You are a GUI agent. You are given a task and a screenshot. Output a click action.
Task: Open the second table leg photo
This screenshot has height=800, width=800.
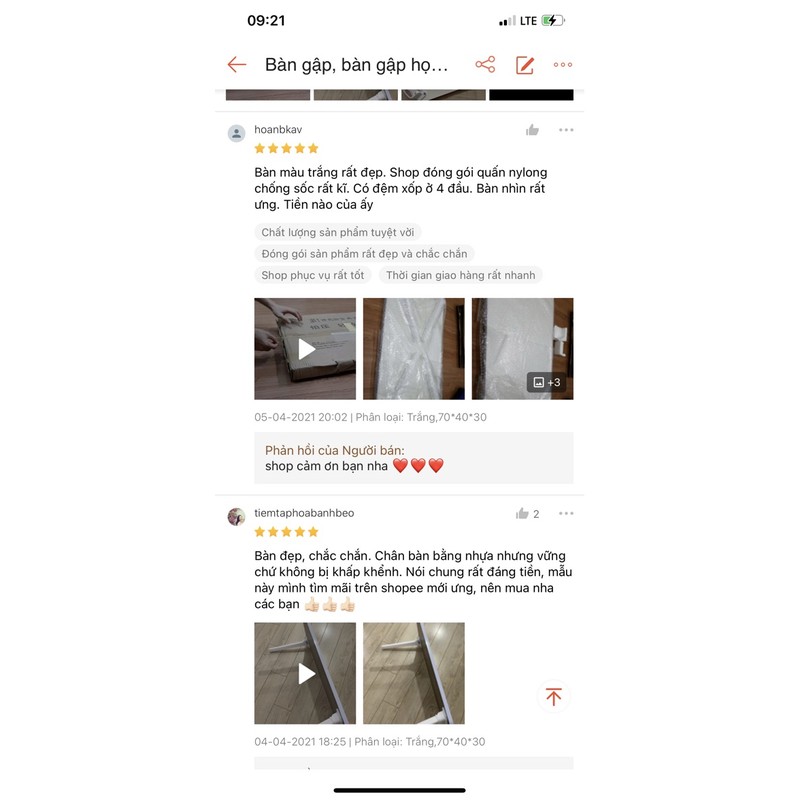(x=414, y=673)
